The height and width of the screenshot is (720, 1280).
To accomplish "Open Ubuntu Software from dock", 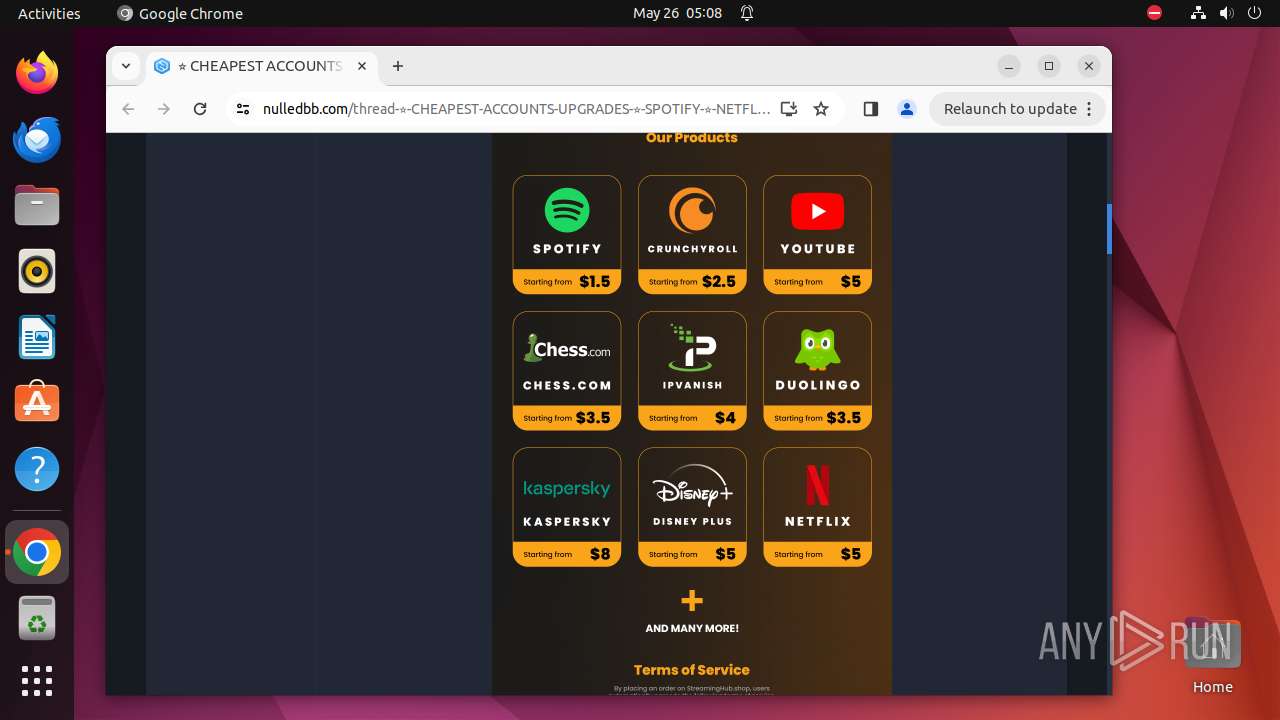I will click(x=37, y=403).
